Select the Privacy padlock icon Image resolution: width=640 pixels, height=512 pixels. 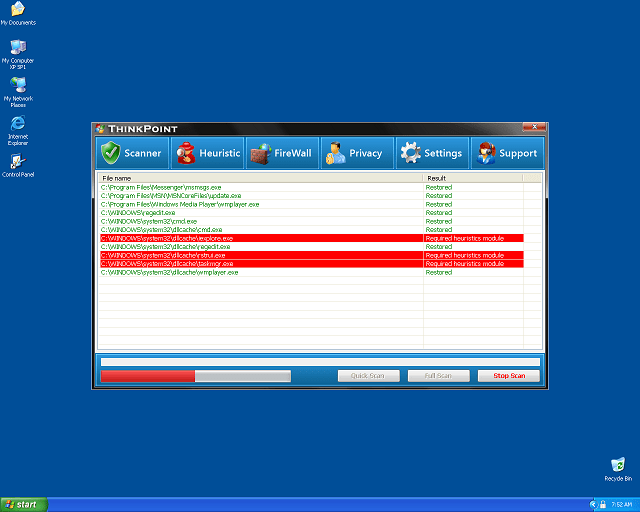pyautogui.click(x=334, y=153)
